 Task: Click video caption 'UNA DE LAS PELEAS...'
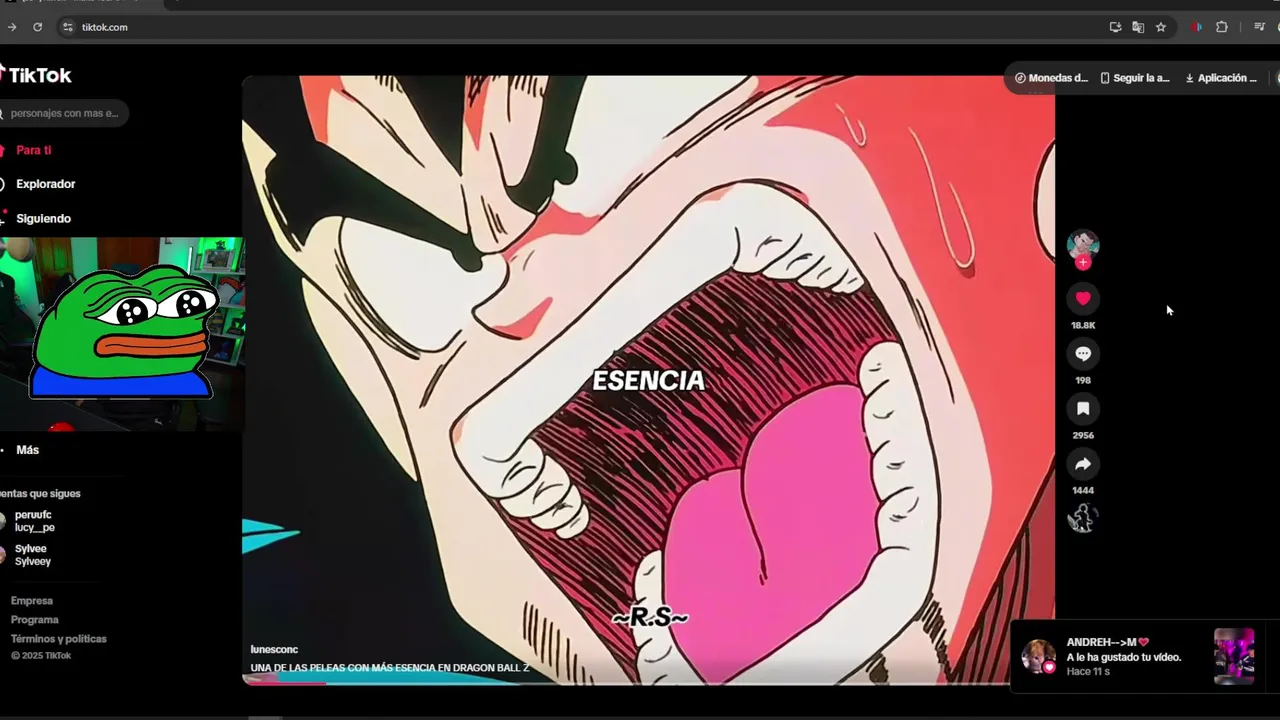[389, 668]
